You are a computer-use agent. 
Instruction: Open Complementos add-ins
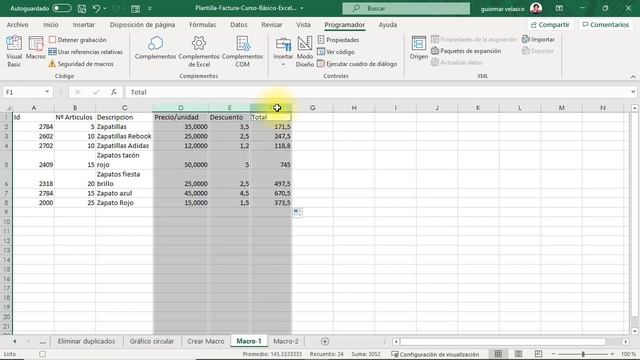[x=155, y=48]
